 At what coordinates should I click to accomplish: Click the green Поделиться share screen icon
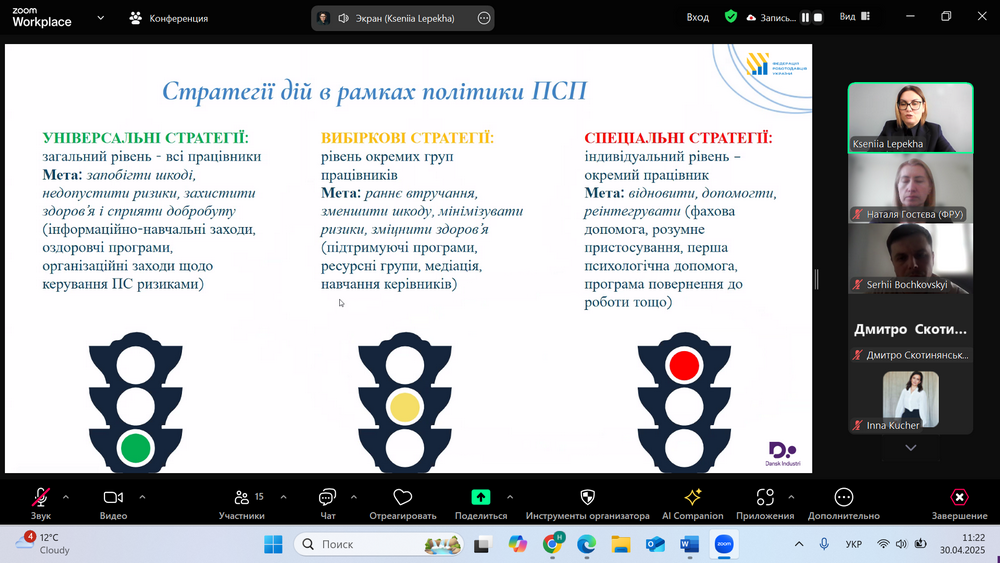coord(481,498)
